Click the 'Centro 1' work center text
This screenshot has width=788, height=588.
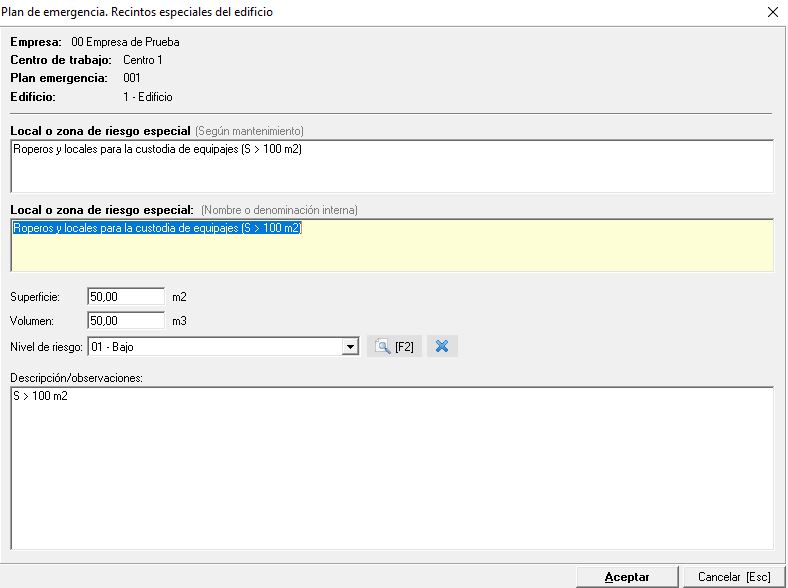click(x=143, y=60)
